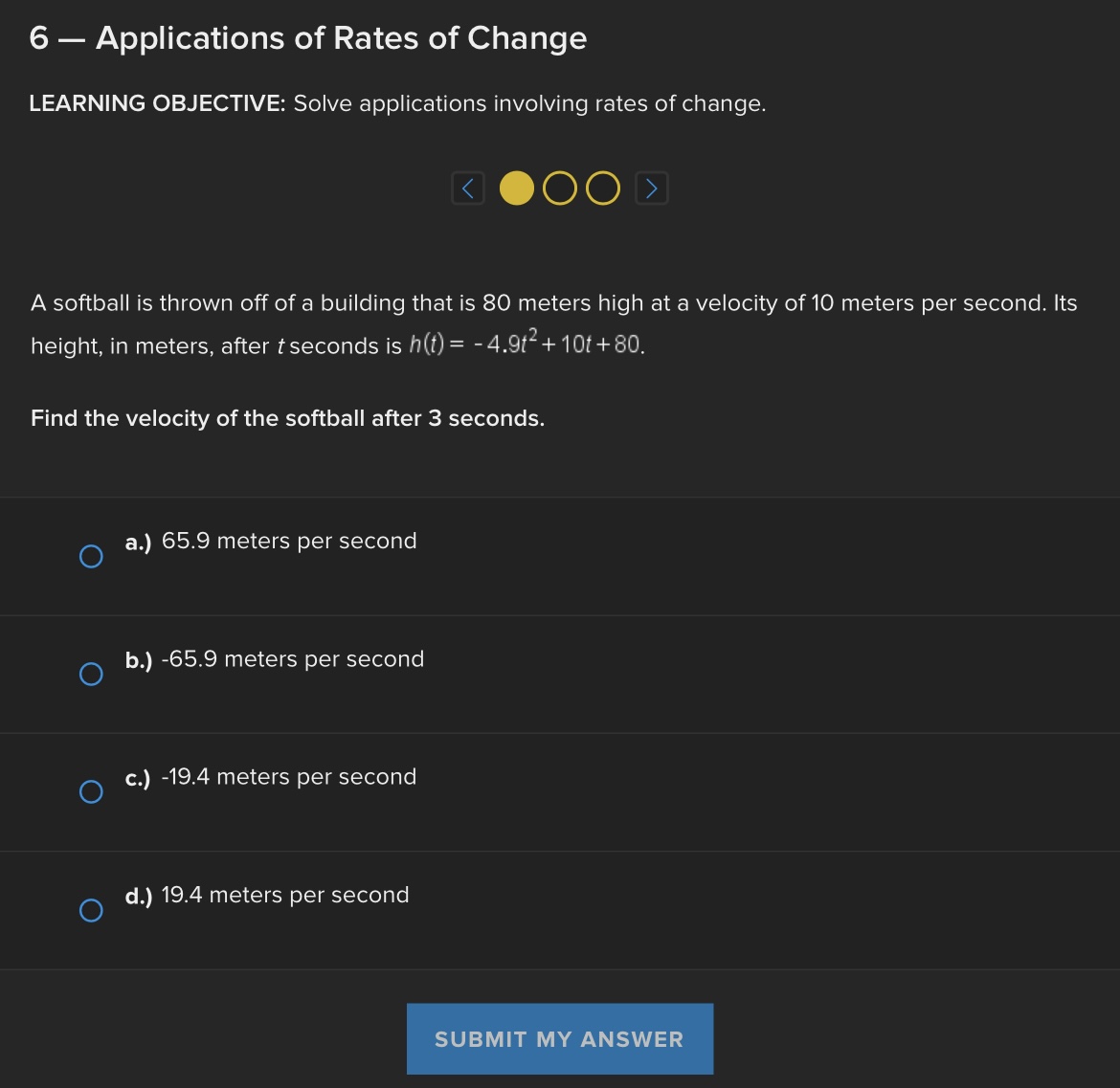Screen dimensions: 1120x1088
Task: Go to the next question arrow
Action: (x=651, y=189)
